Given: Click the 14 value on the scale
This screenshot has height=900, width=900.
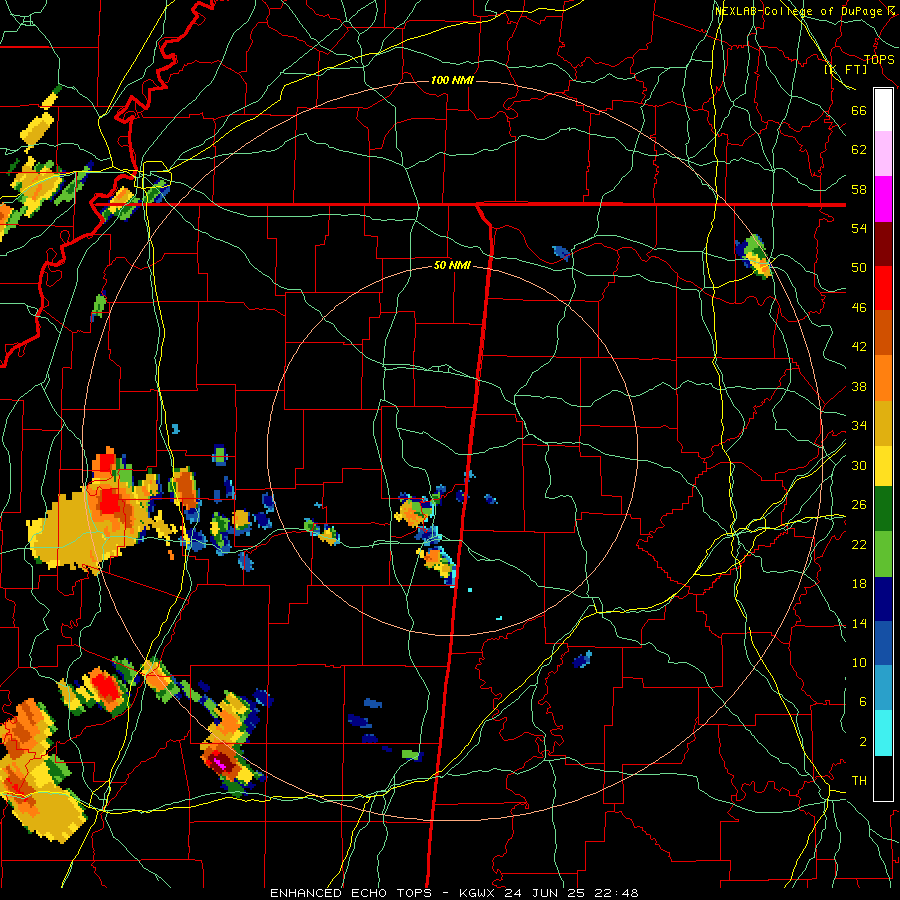Looking at the screenshot, I should (x=859, y=623).
